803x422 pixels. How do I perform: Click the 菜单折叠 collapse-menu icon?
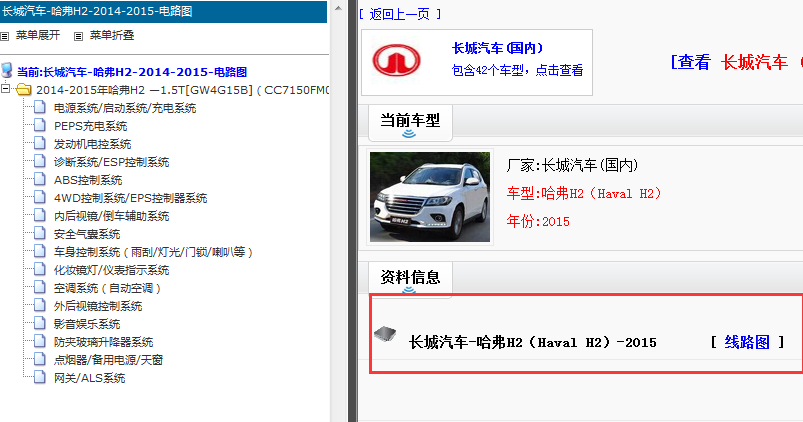[x=78, y=36]
